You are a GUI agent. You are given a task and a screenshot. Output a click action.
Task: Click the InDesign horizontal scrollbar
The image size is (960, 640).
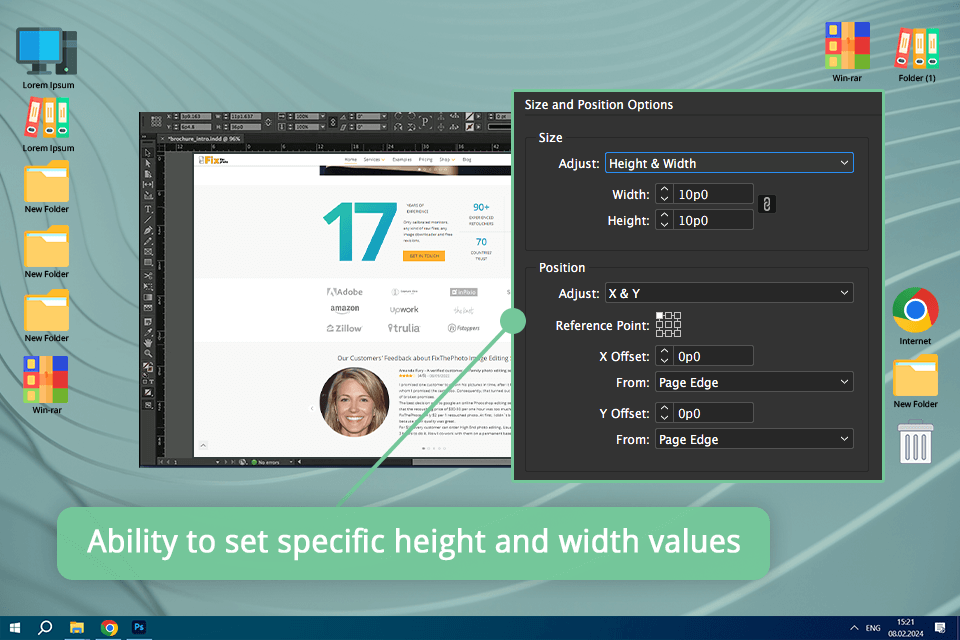462,462
